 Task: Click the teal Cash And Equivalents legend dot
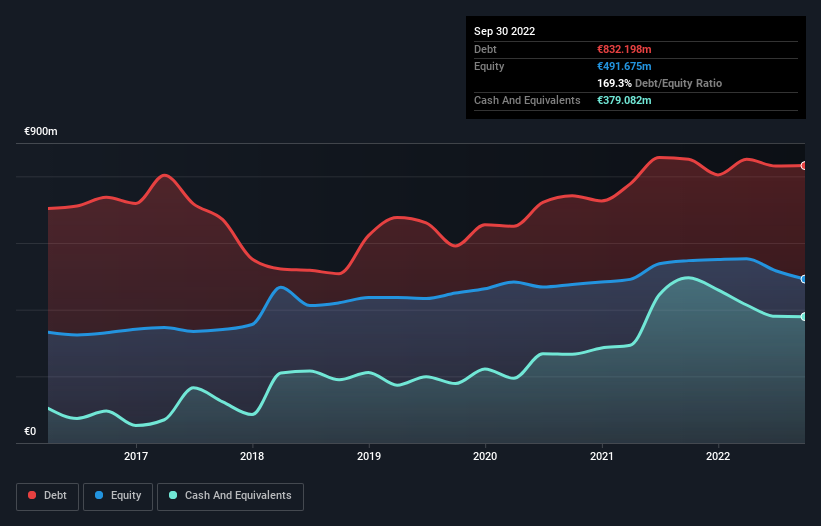[x=173, y=495]
